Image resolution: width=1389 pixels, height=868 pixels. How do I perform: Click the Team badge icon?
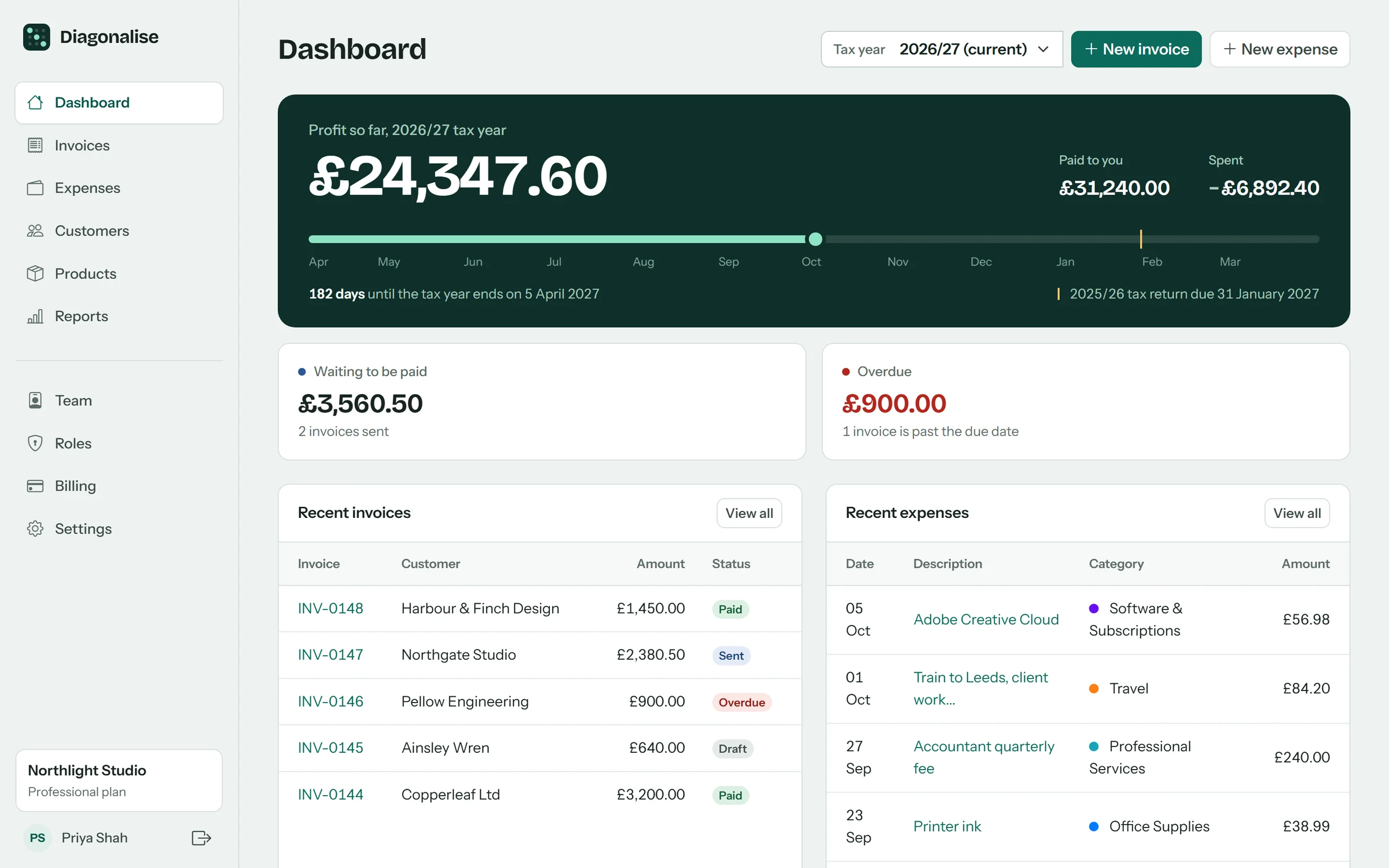click(x=35, y=400)
